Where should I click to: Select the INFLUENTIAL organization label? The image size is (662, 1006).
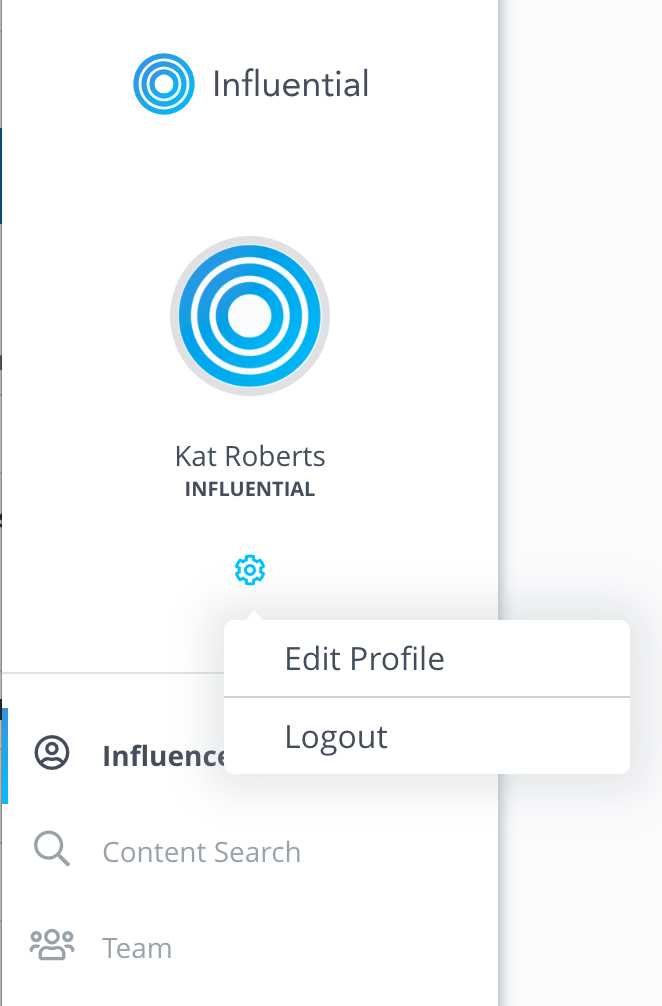click(x=250, y=490)
